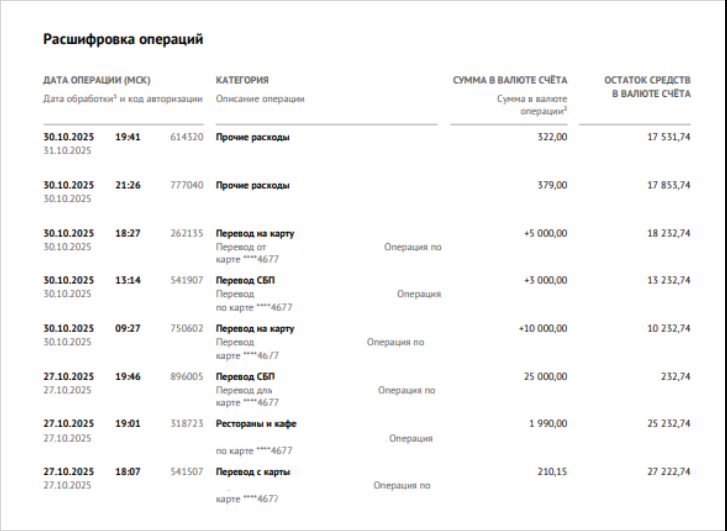The image size is (727, 531).
Task: Click authorization code 614320
Action: click(187, 137)
